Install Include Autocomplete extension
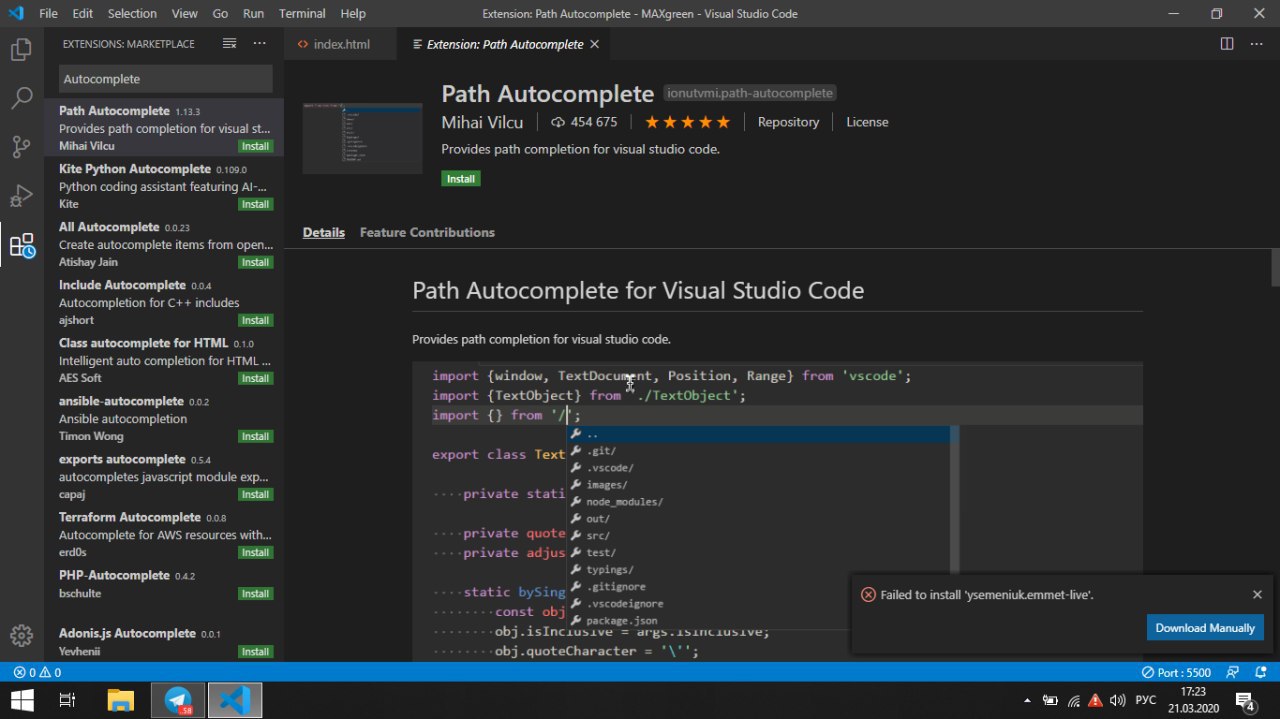This screenshot has width=1280, height=719. [x=255, y=320]
